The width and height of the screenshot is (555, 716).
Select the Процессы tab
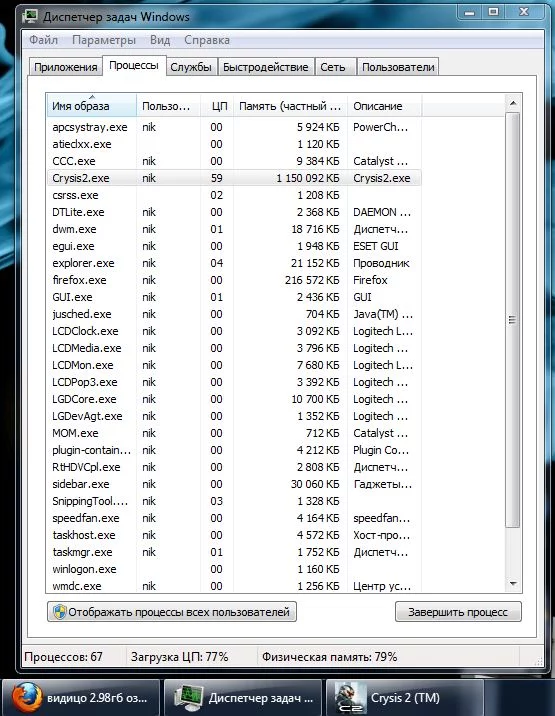(134, 65)
